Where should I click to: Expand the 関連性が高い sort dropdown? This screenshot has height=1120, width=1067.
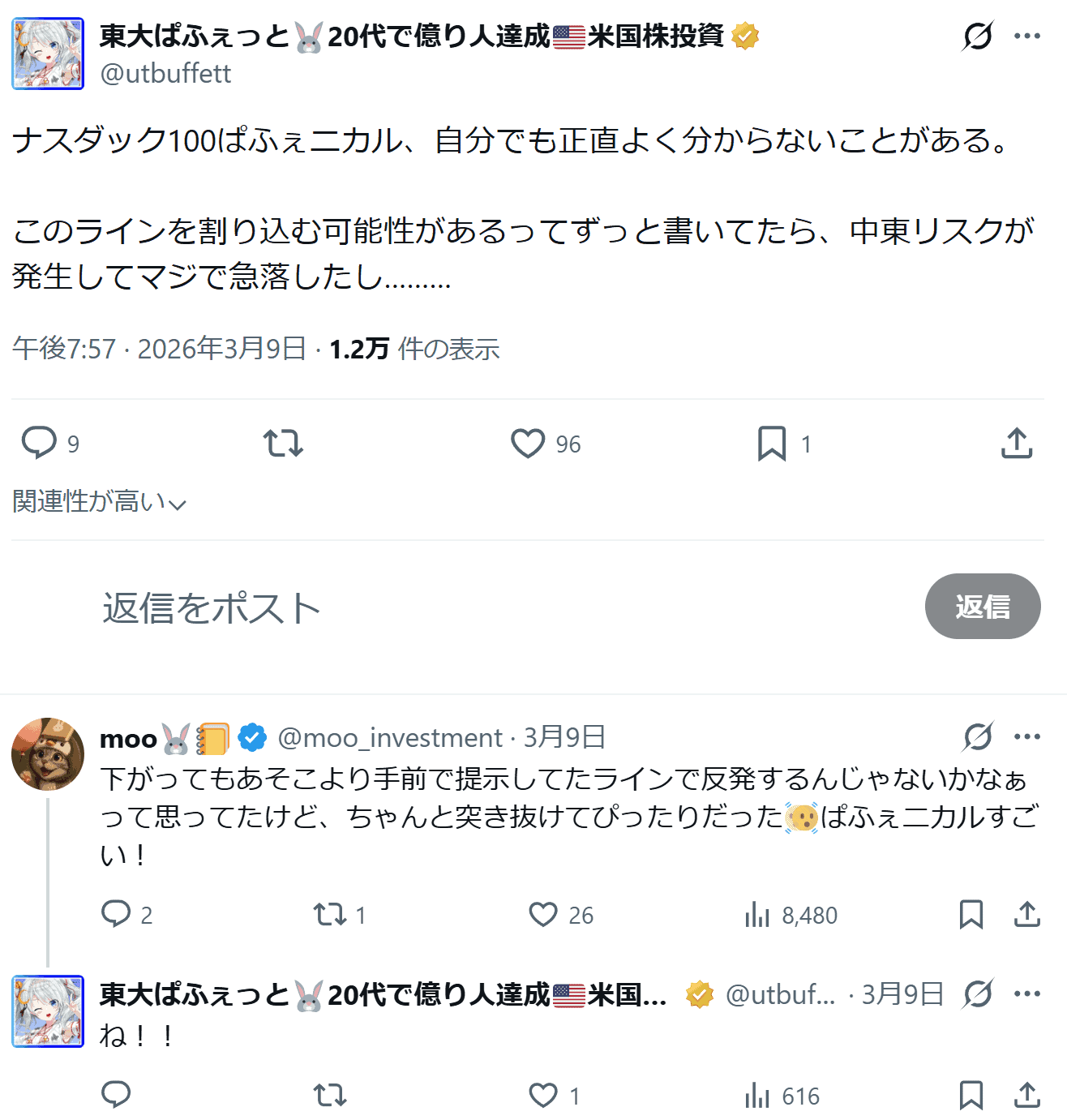pos(99,502)
